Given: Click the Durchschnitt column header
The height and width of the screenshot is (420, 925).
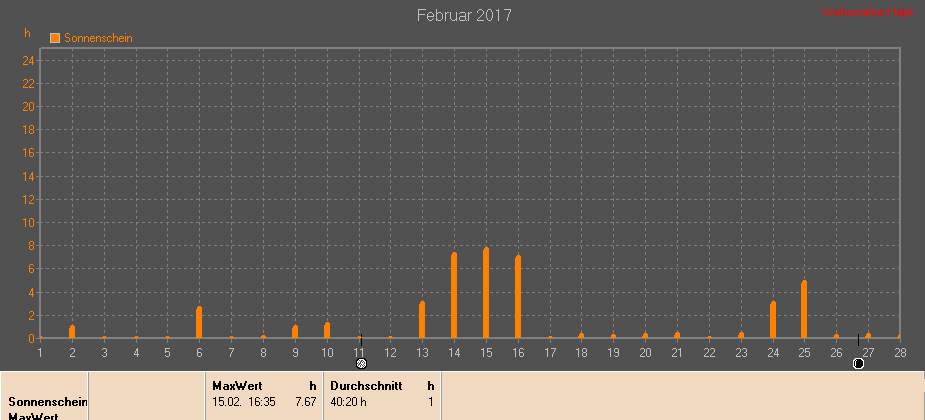Looking at the screenshot, I should click(366, 386).
